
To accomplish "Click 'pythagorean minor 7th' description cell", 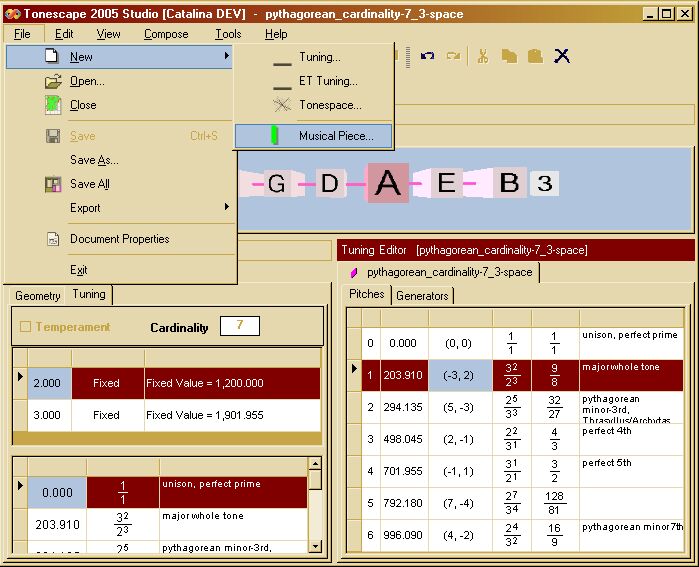I will click(632, 536).
